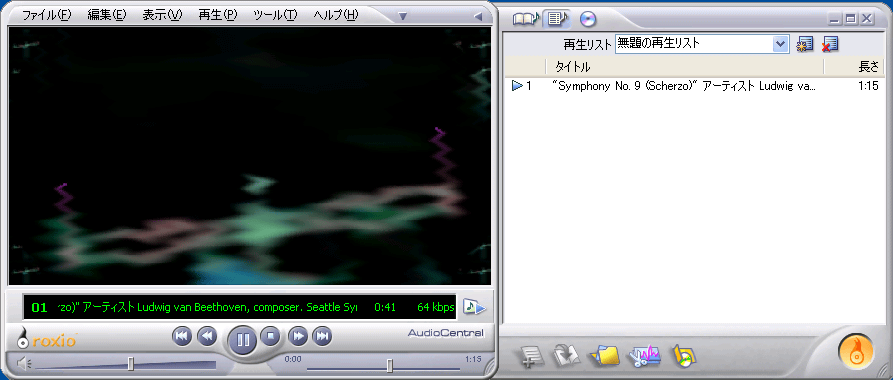Delete playlist using red X icon
The width and height of the screenshot is (893, 380).
coord(830,44)
